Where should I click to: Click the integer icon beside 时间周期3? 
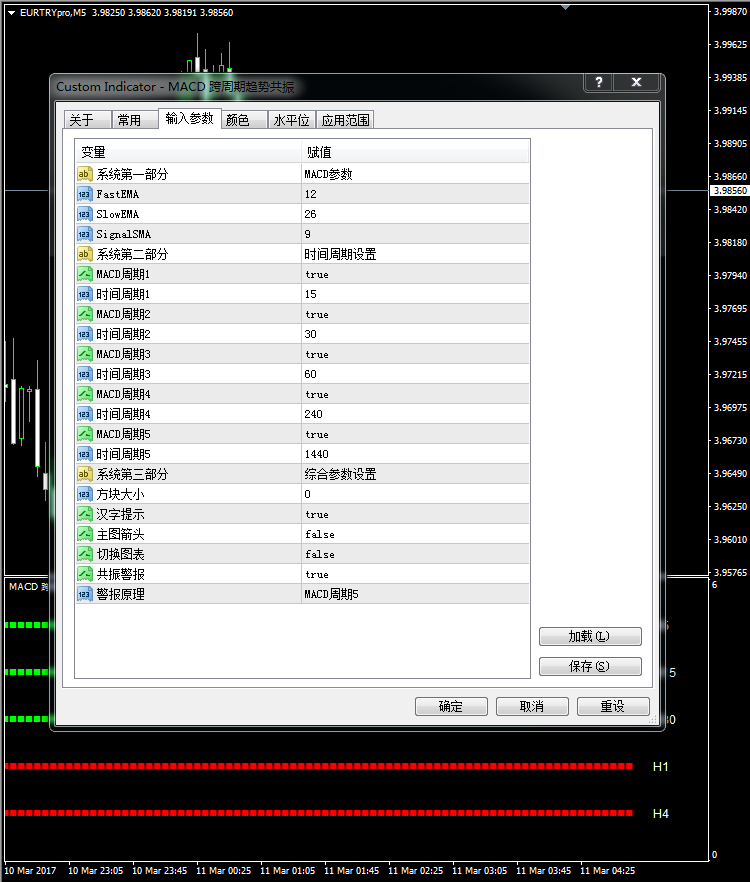tap(84, 374)
